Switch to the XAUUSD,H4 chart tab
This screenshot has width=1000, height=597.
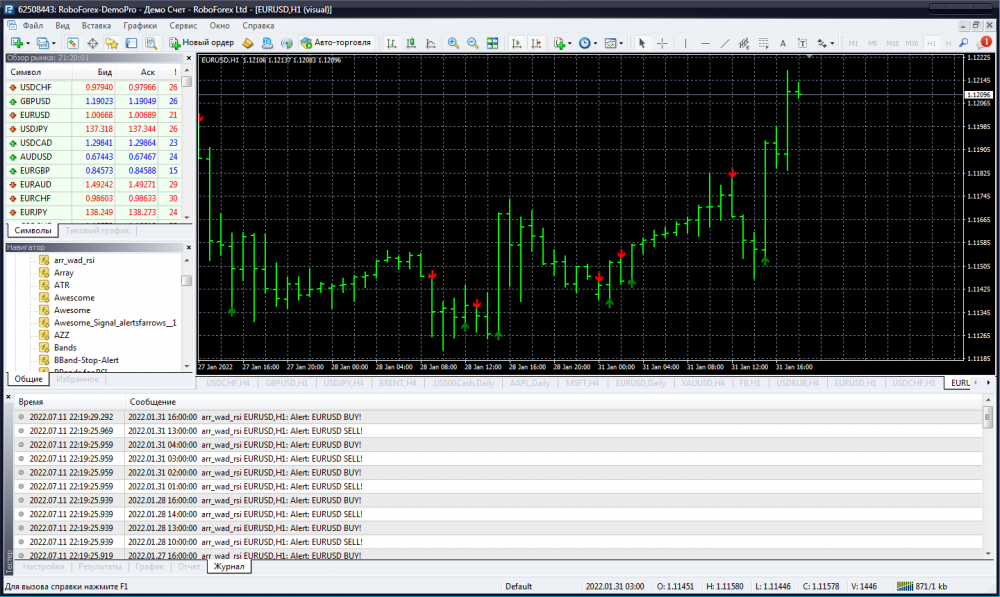tap(702, 383)
